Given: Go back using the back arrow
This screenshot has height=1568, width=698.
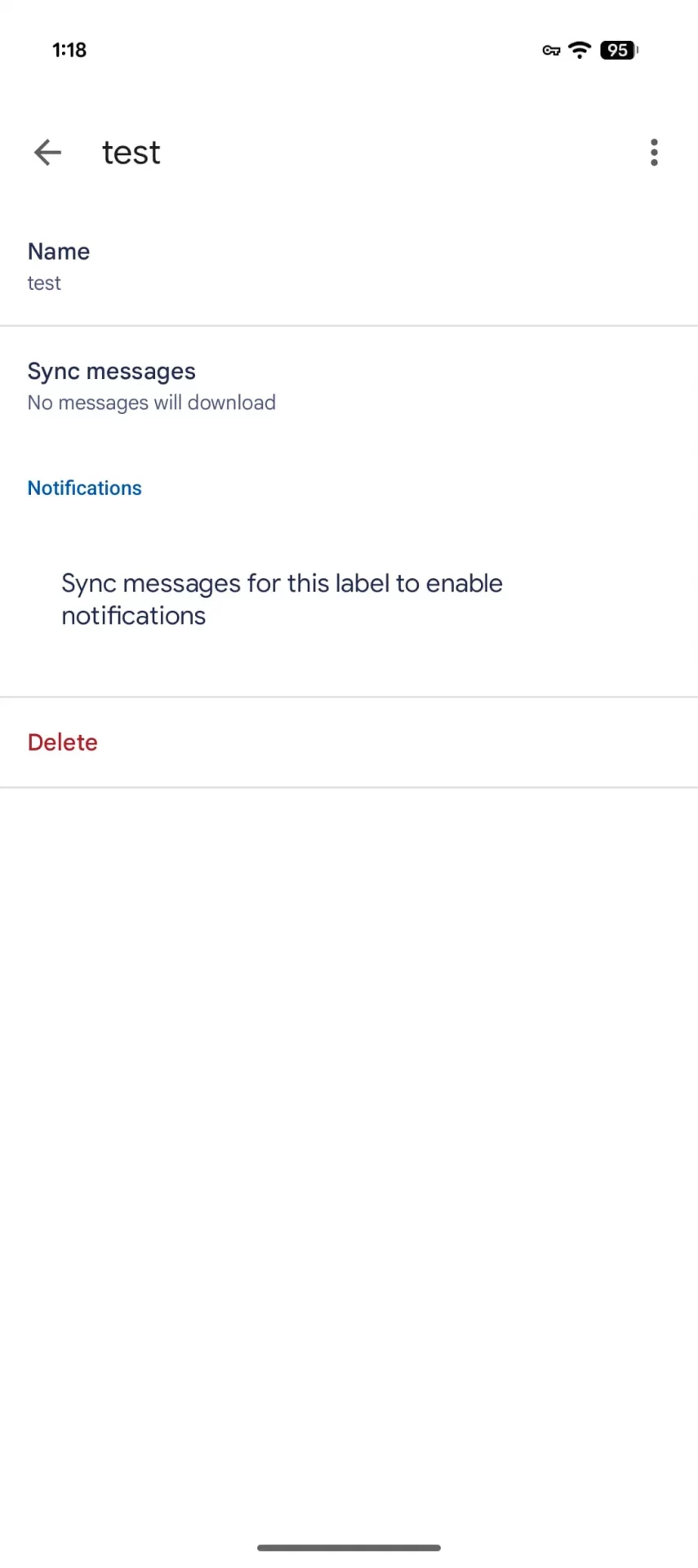Looking at the screenshot, I should tap(47, 153).
